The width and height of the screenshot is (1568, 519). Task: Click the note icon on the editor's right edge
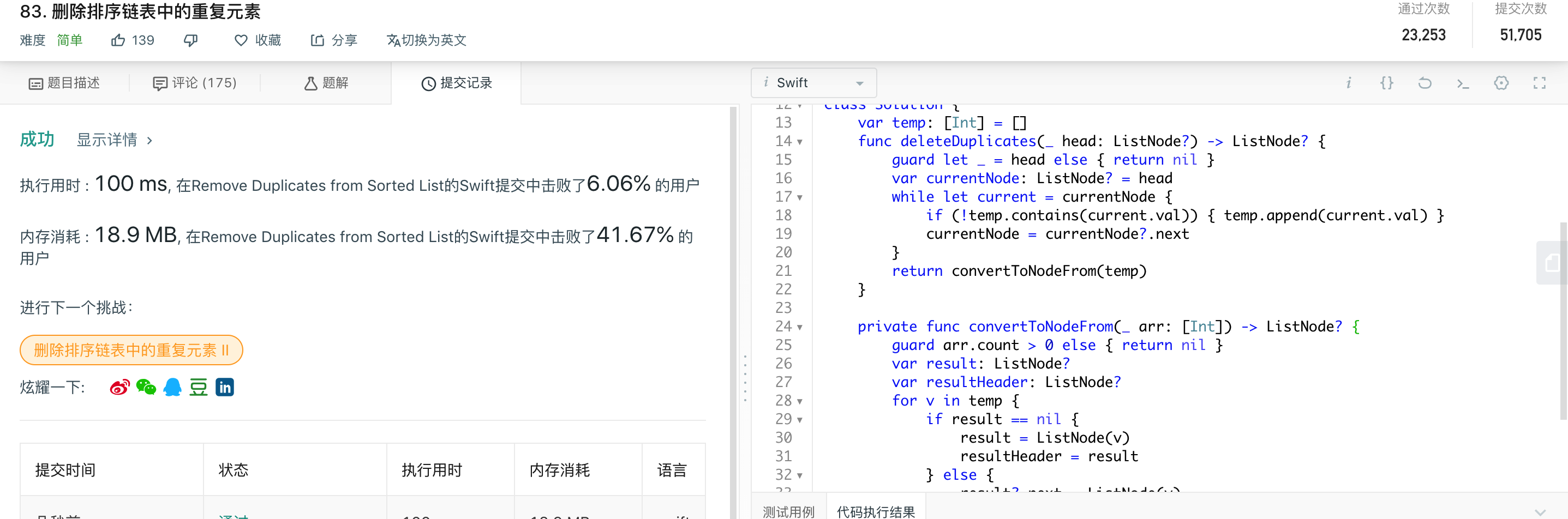[1552, 263]
